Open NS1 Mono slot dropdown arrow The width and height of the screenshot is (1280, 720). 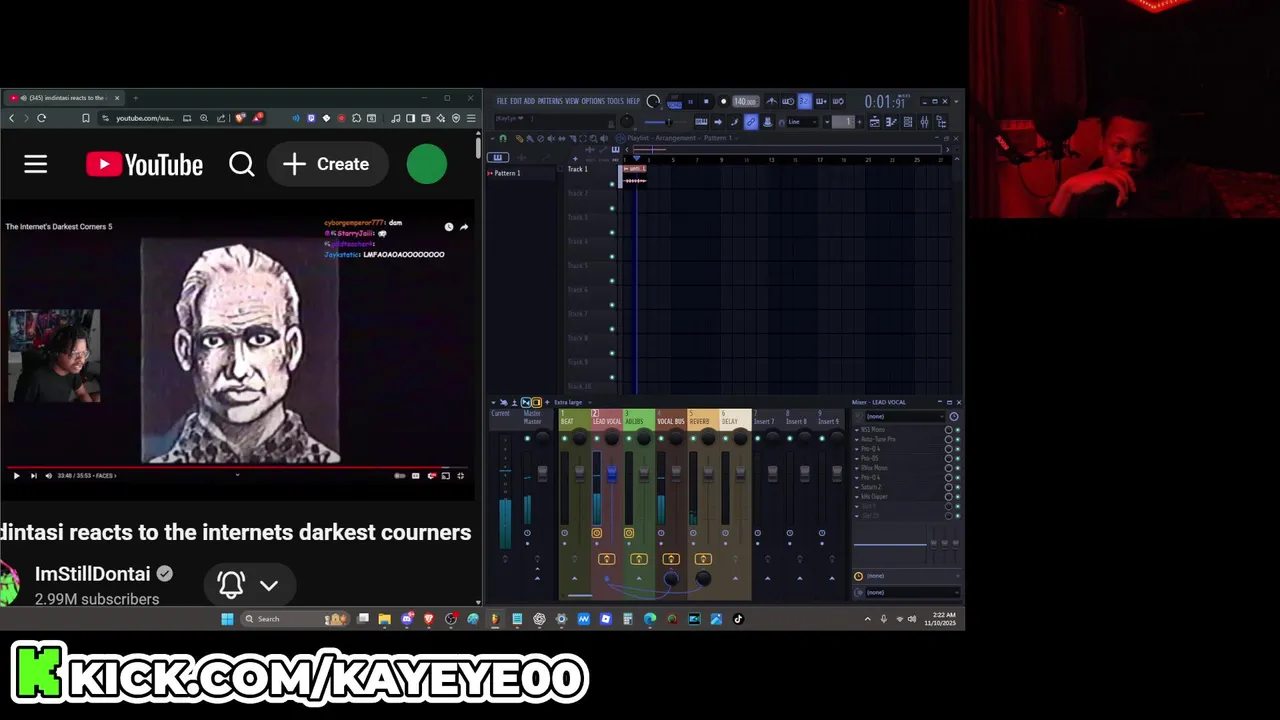(856, 430)
